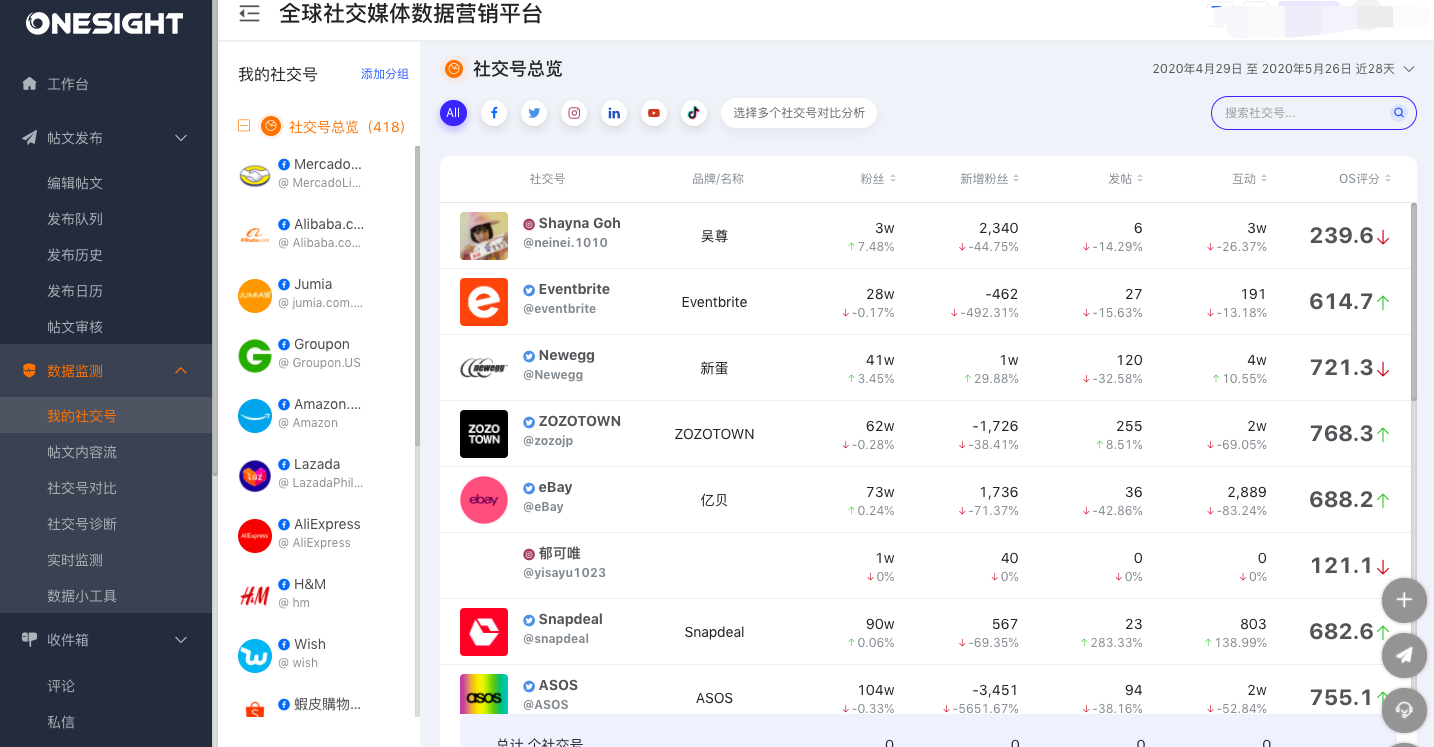The width and height of the screenshot is (1434, 747).
Task: Click the search magnifier icon
Action: [1399, 113]
